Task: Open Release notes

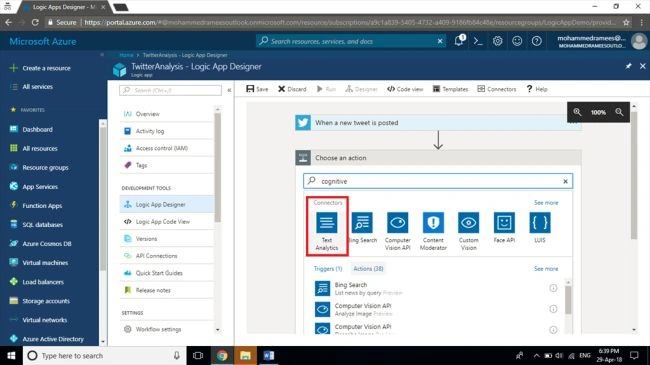Action: 167,290
